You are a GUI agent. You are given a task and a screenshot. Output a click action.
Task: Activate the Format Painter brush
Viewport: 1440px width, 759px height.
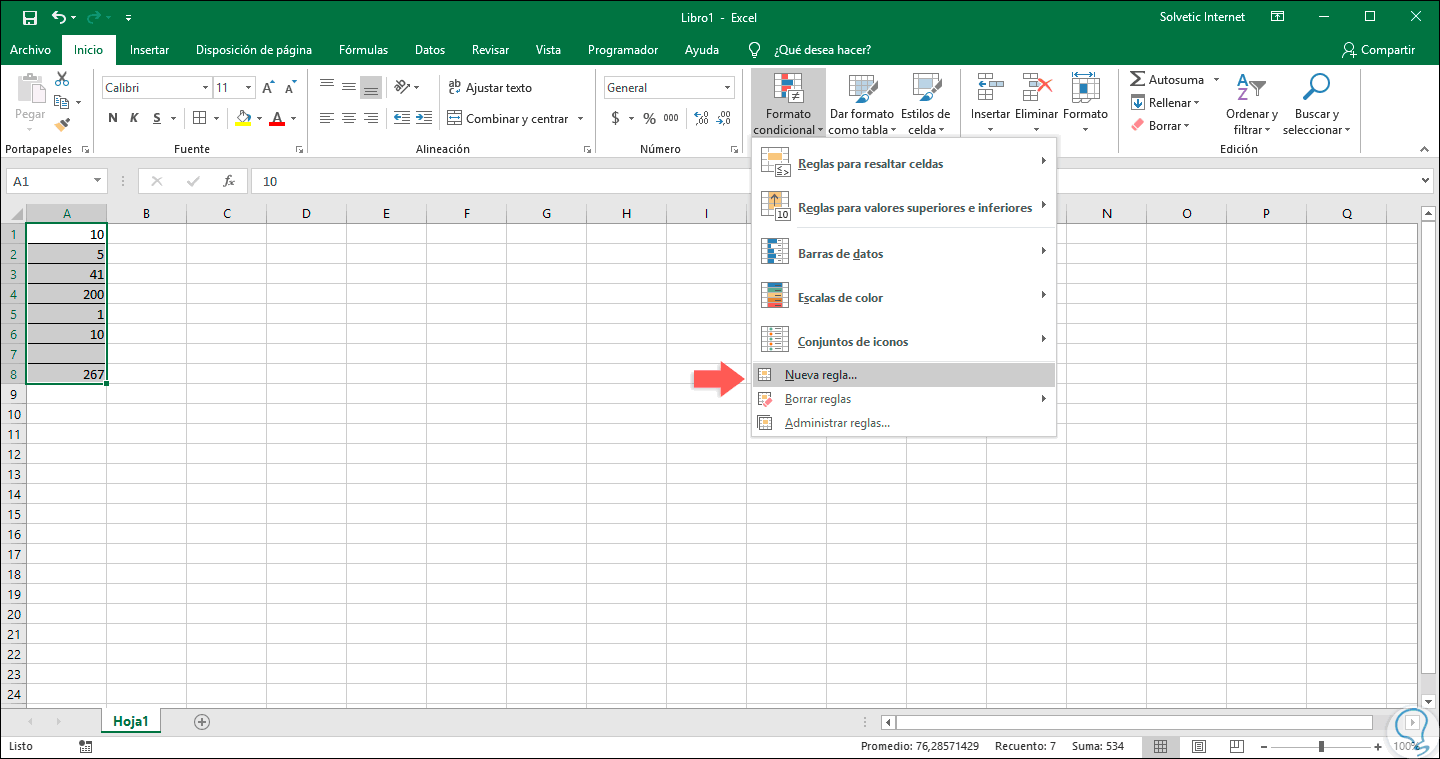(62, 125)
